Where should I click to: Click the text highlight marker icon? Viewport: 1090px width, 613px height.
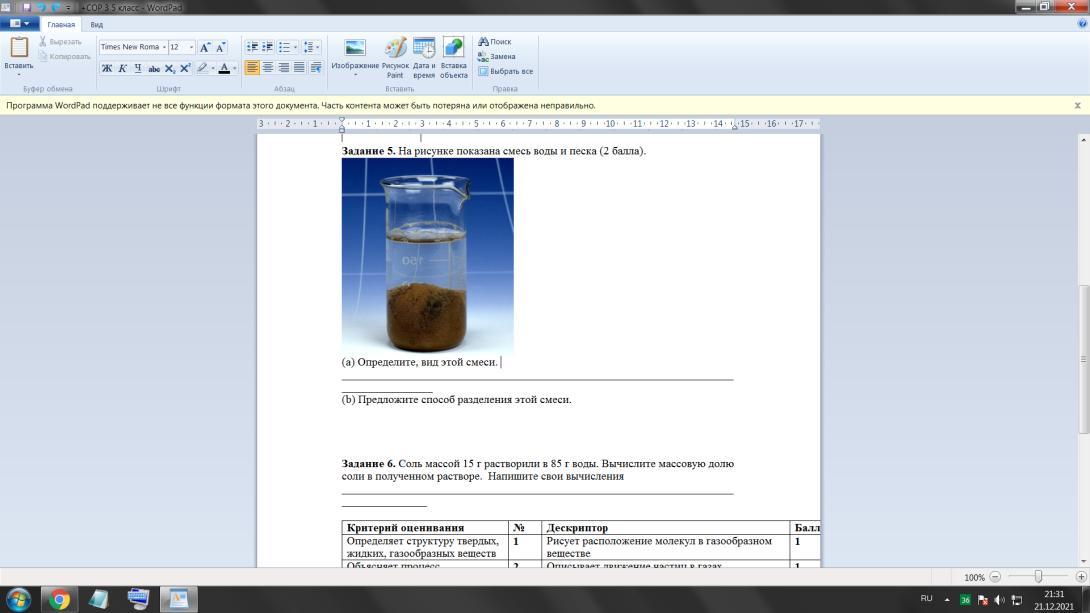(202, 68)
